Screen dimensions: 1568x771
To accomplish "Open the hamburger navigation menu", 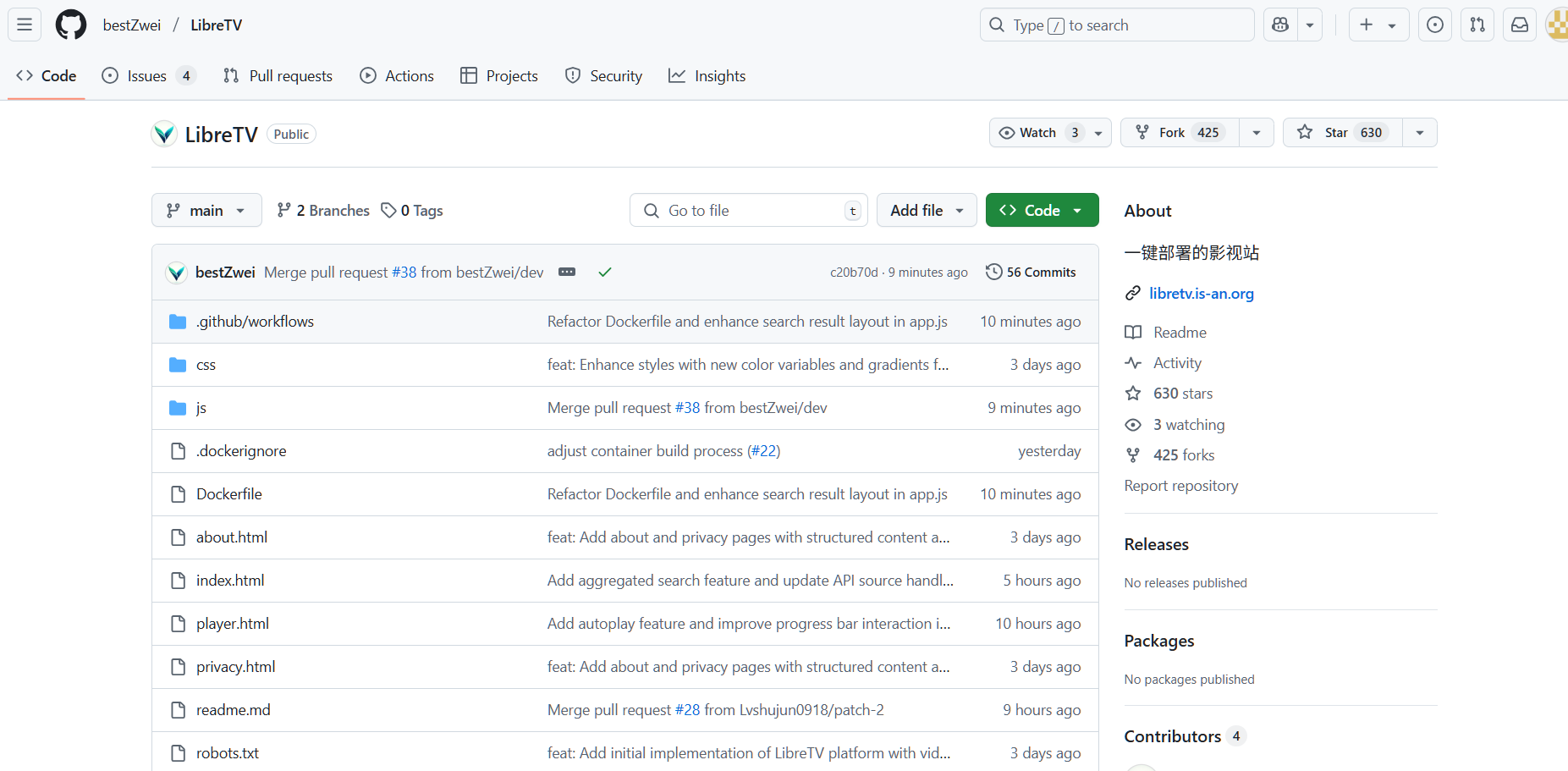I will [x=25, y=25].
